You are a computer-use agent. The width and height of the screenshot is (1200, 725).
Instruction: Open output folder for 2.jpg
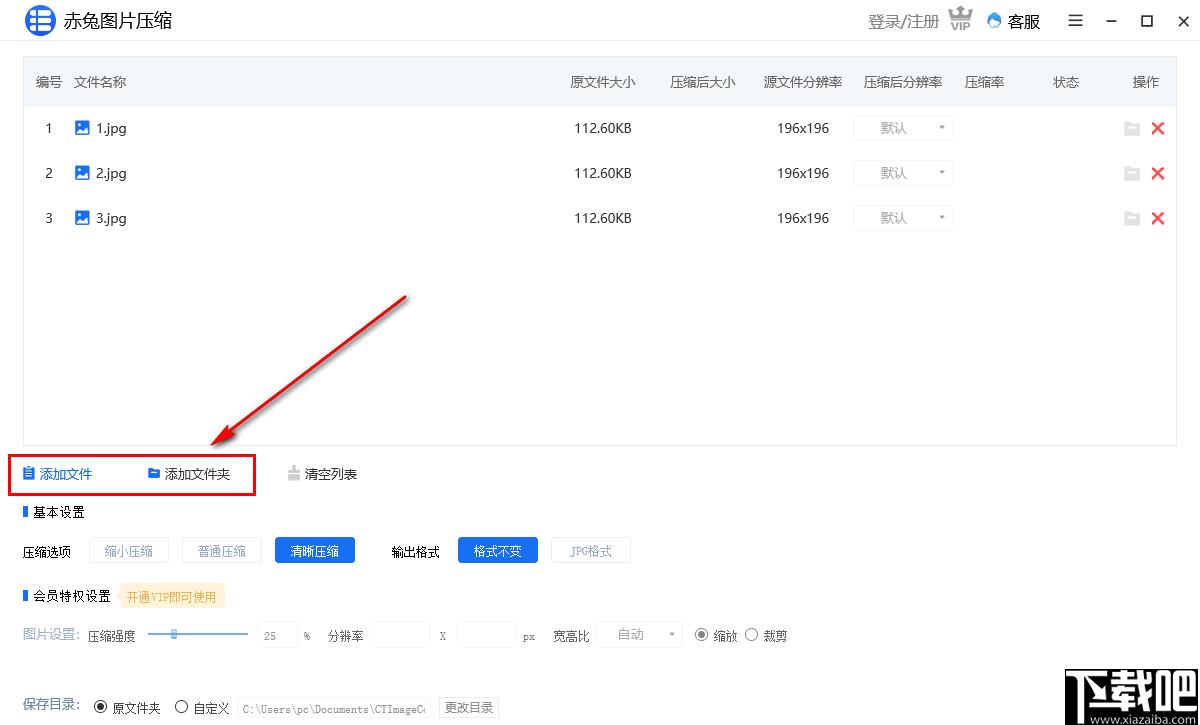tap(1132, 173)
